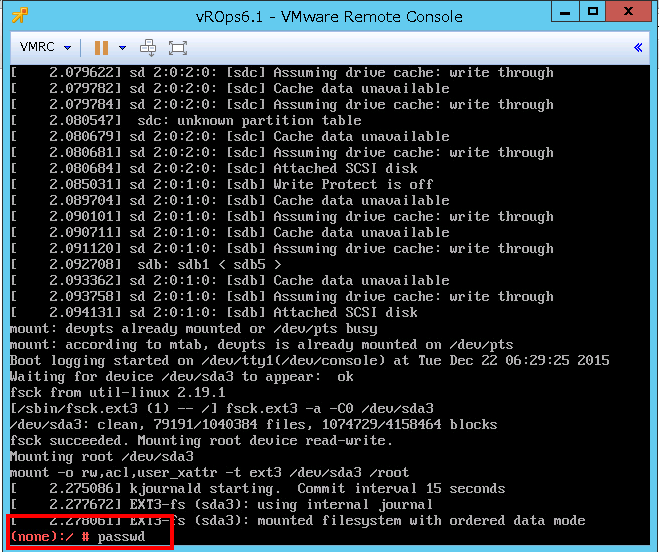The height and width of the screenshot is (552, 659).
Task: Click '[sdb] Write Protect is off' line
Action: tap(221, 184)
